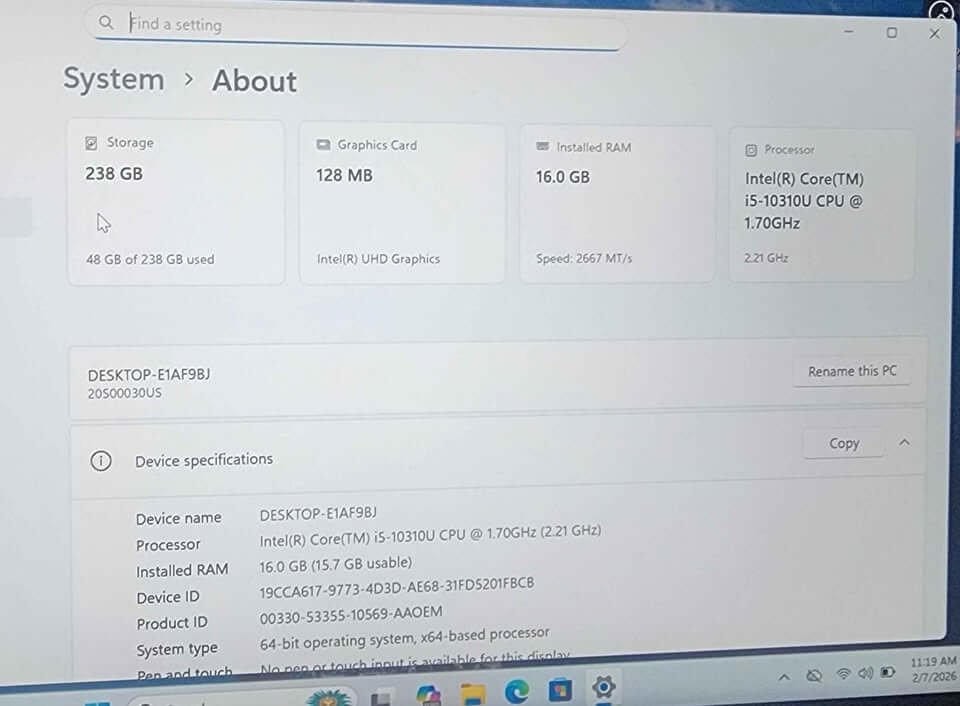Screen dimensions: 960x706
Task: Open Microsoft Store from the taskbar
Action: [x=560, y=689]
